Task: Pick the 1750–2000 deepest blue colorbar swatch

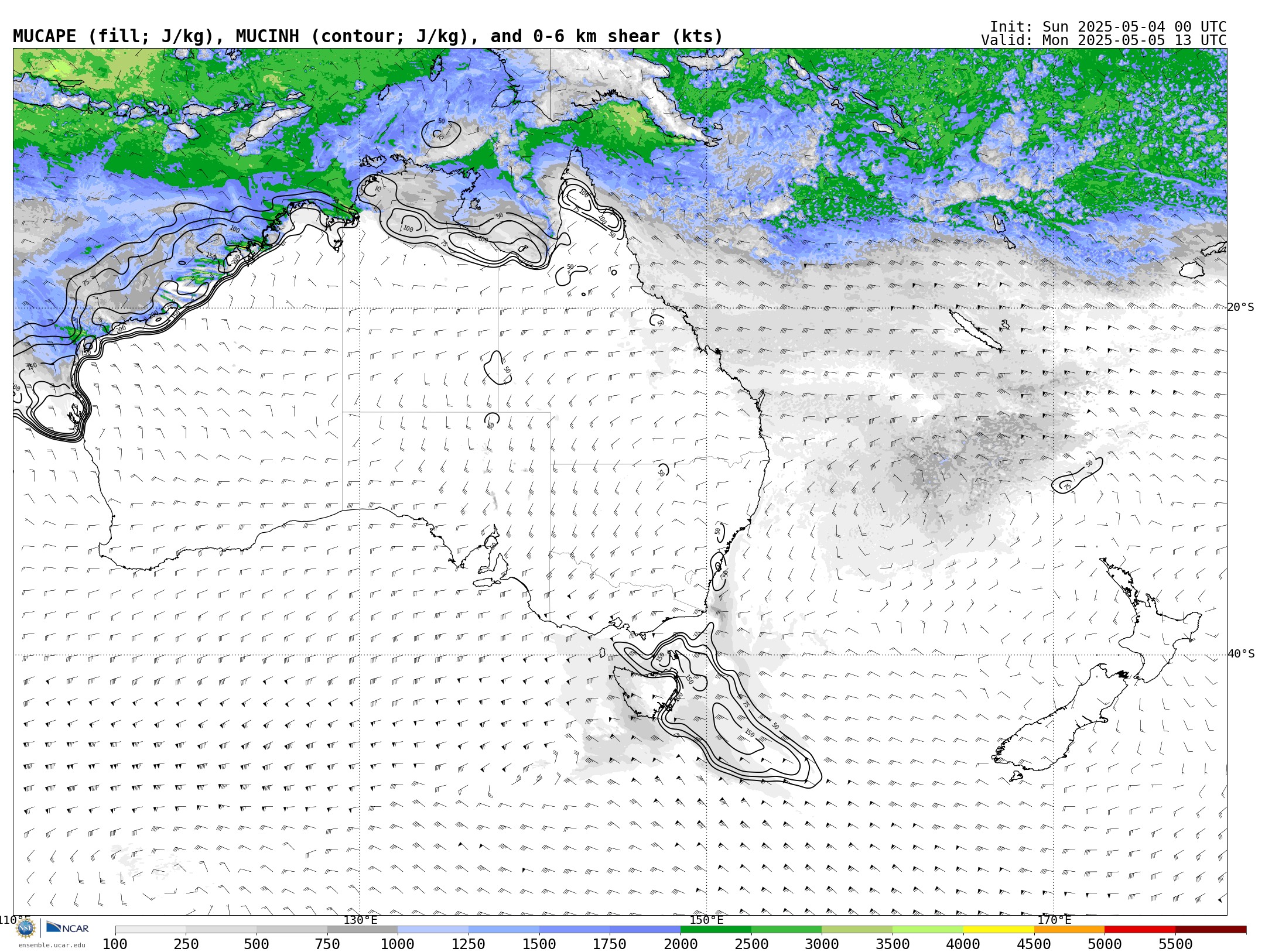Action: click(x=645, y=930)
